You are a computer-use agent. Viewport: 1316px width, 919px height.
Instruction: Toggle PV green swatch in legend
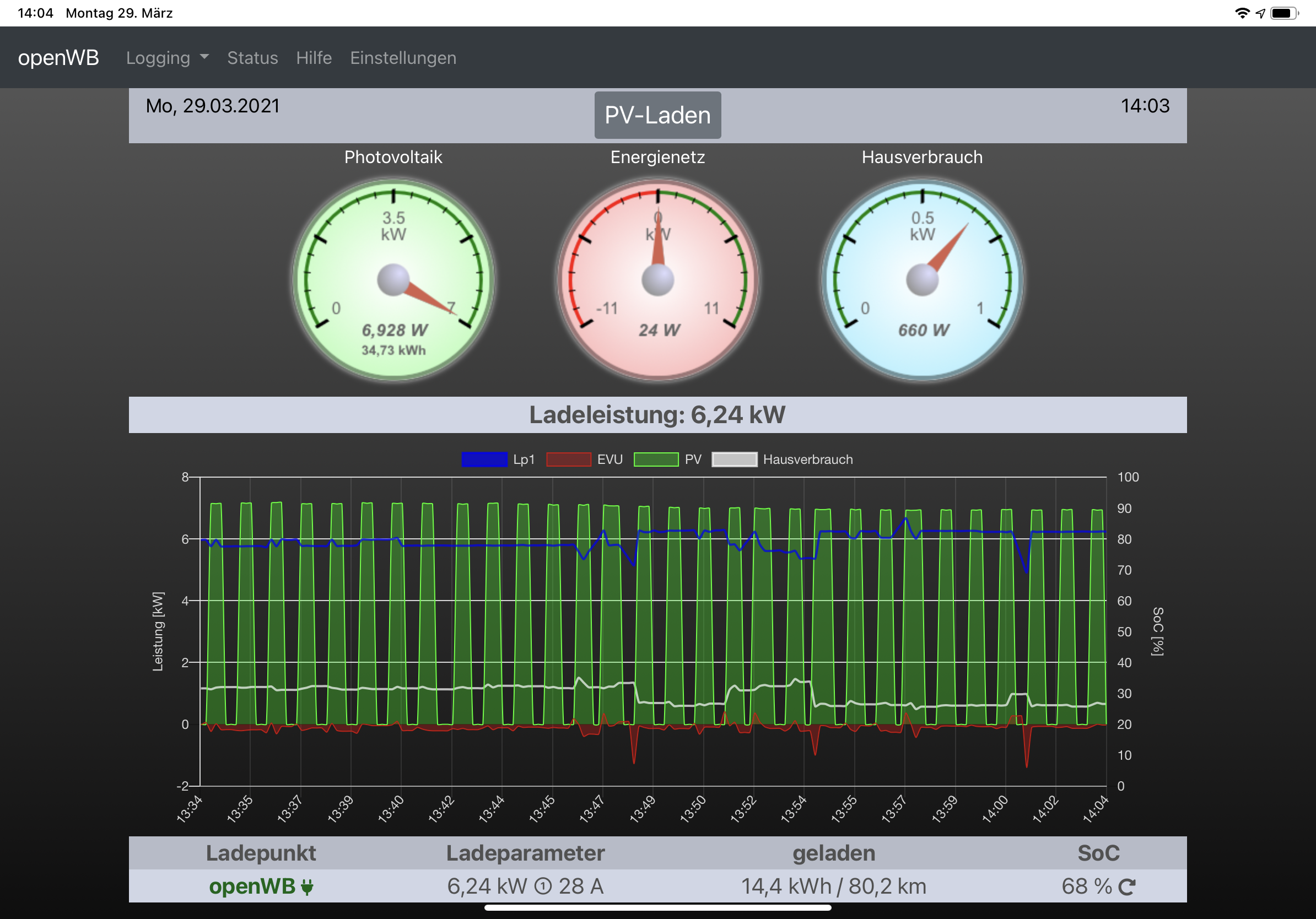(656, 459)
